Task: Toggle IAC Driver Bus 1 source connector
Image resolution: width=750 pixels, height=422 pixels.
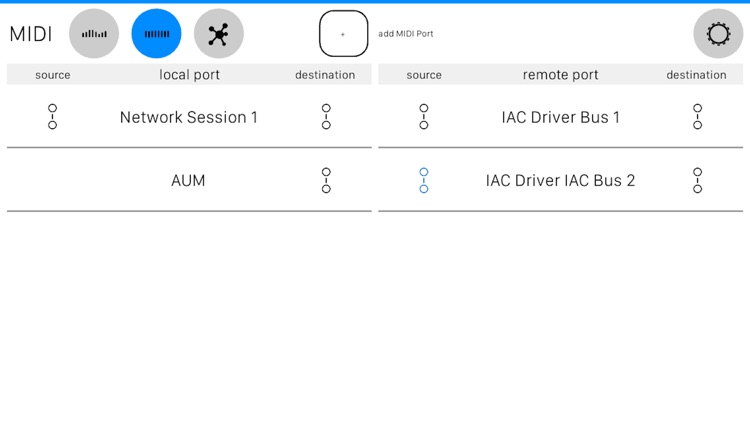Action: pyautogui.click(x=424, y=117)
